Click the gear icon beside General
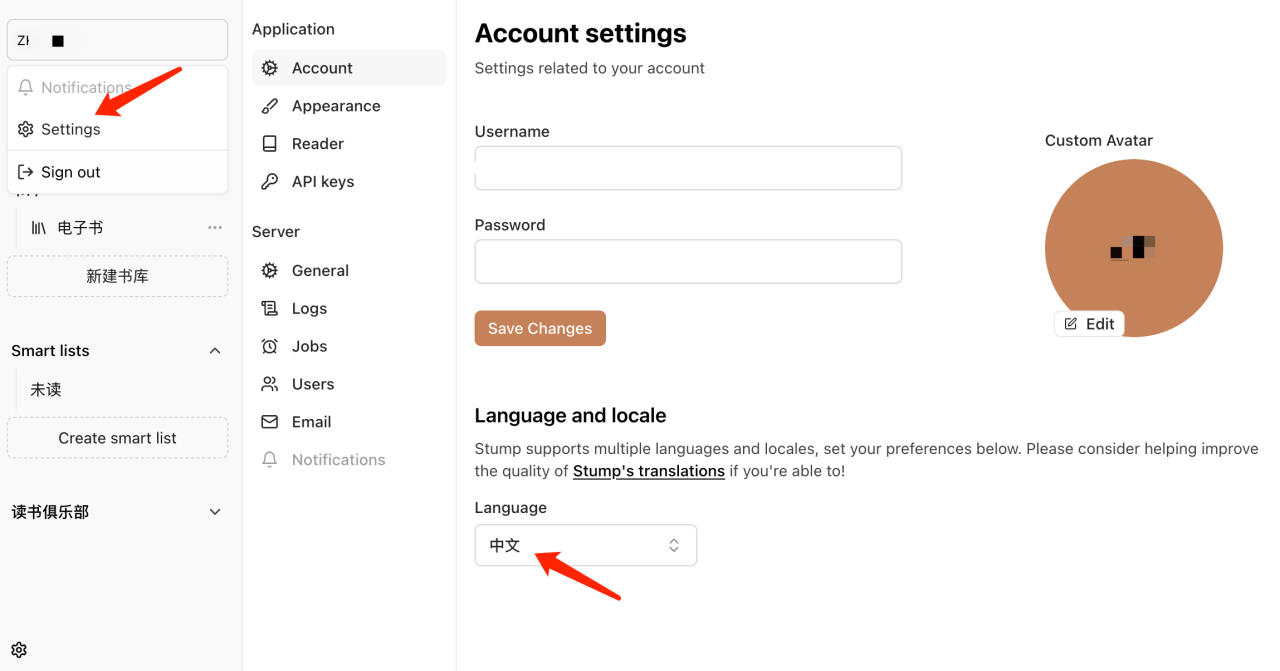 pos(270,271)
